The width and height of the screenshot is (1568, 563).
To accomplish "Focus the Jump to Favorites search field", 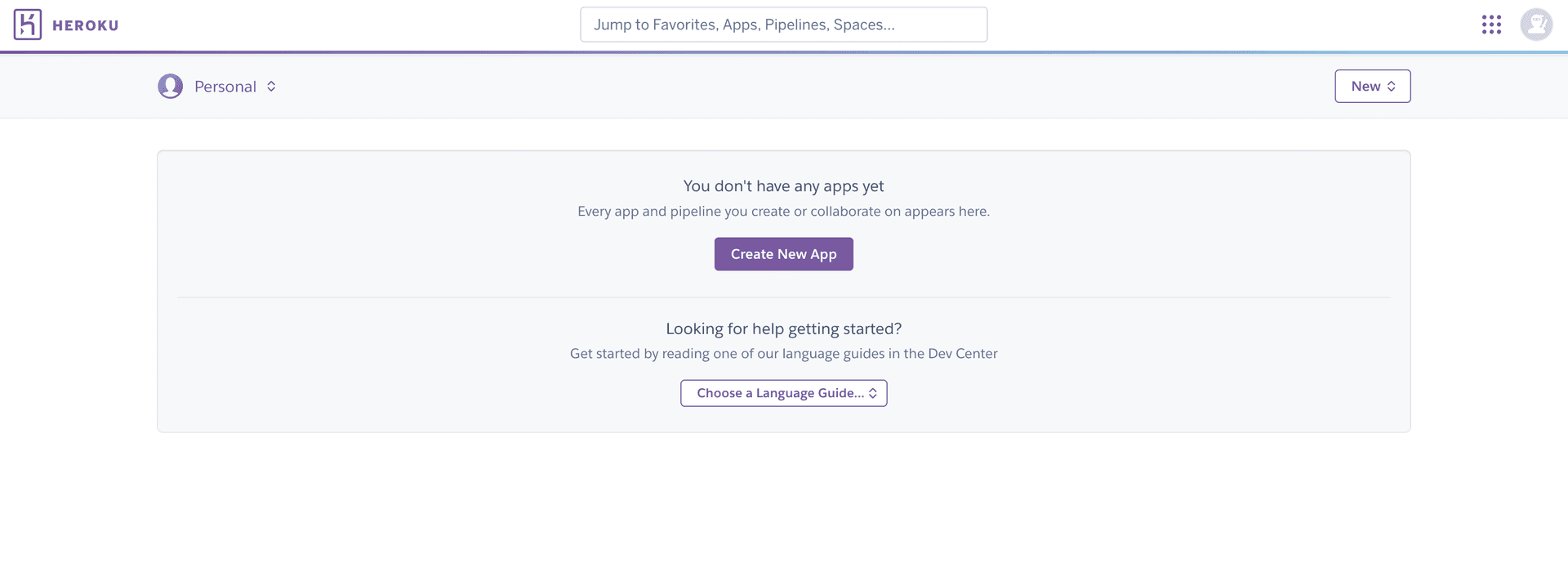I will point(784,25).
